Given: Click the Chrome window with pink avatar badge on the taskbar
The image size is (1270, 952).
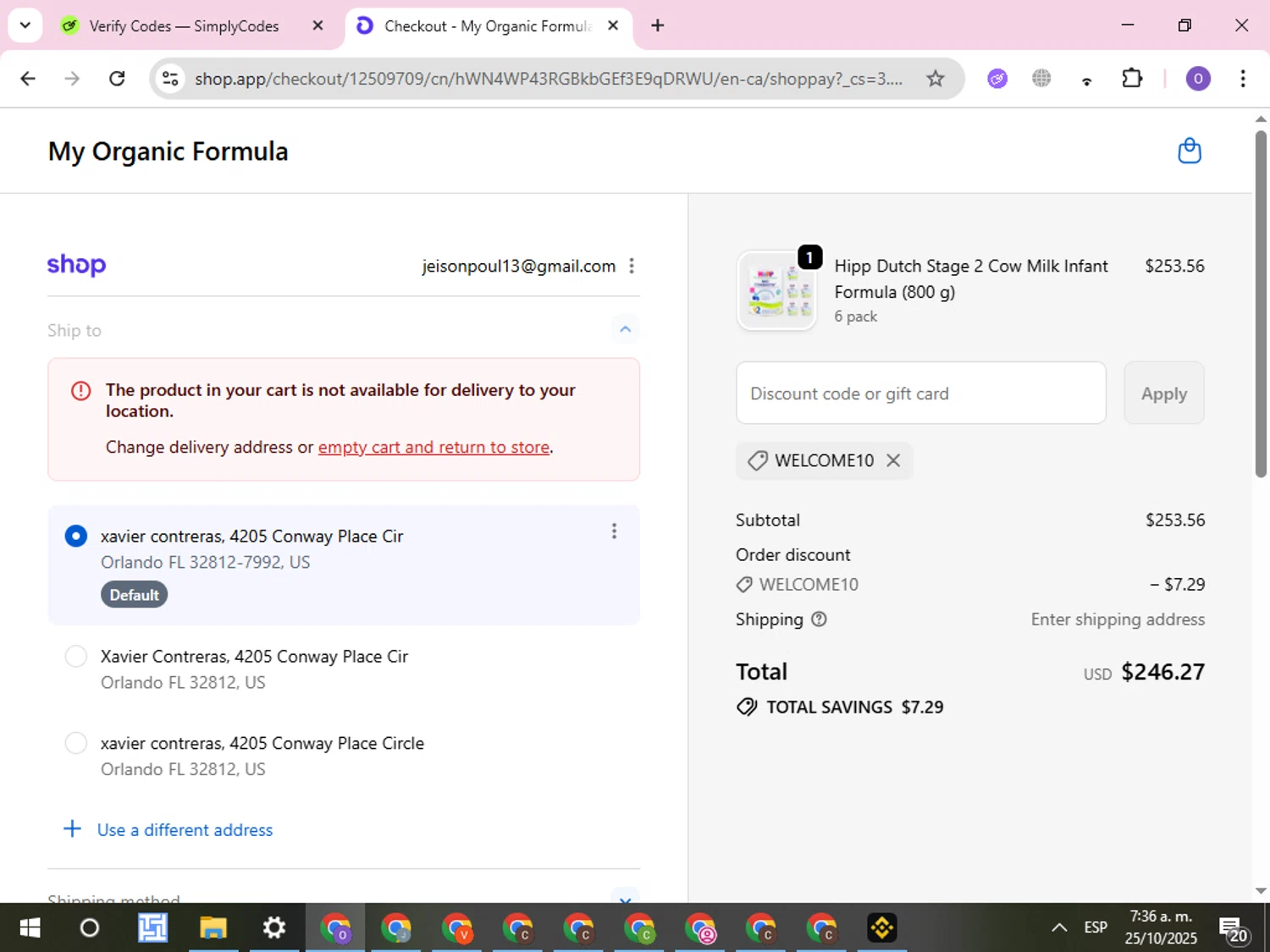Looking at the screenshot, I should point(700,928).
